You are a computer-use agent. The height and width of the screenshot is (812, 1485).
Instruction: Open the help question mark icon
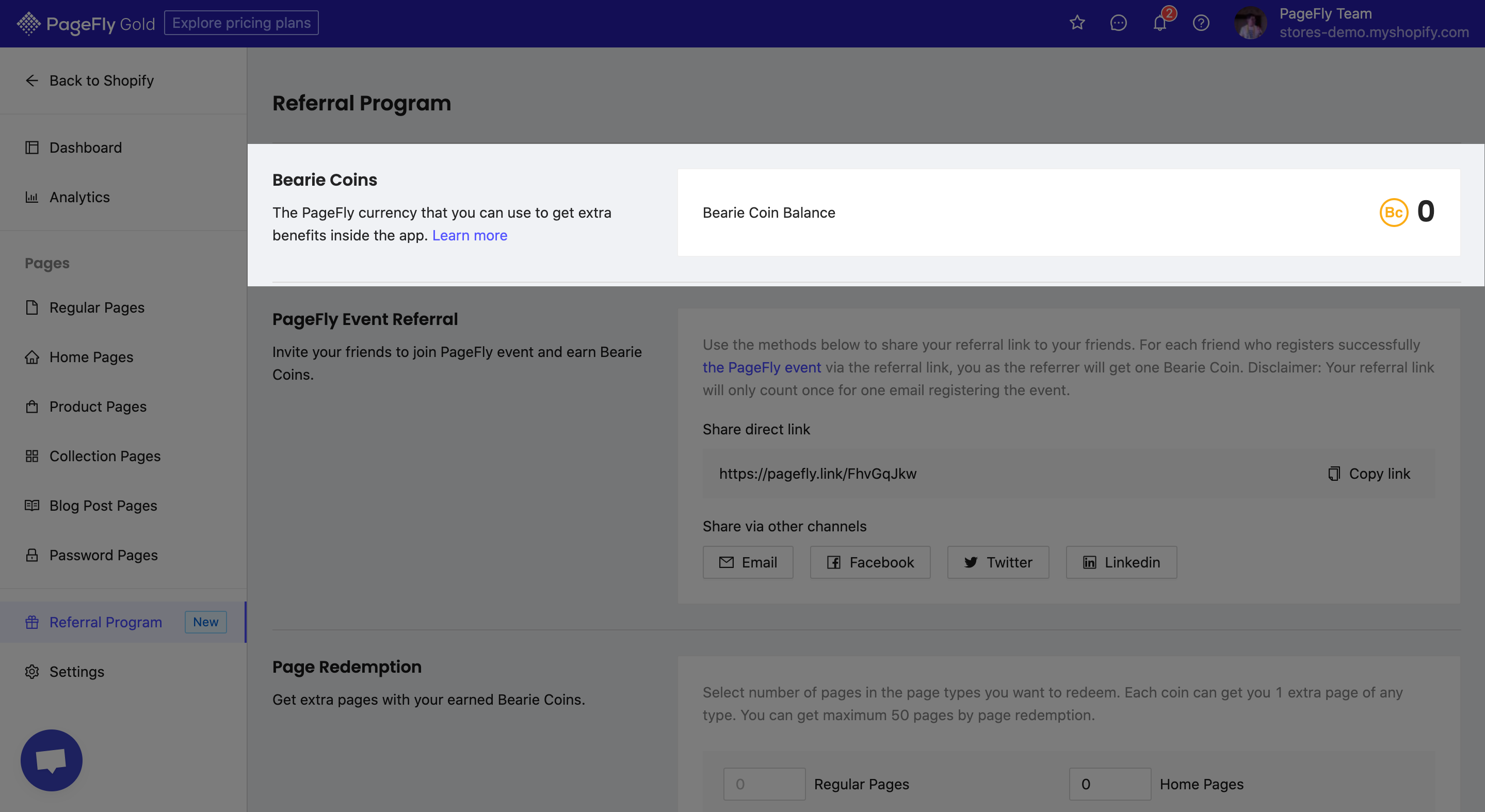1201,23
